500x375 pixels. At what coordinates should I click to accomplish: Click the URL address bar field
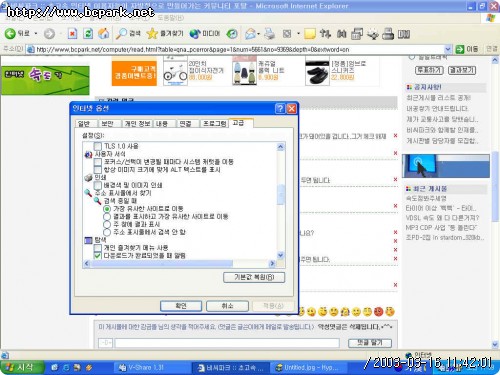point(236,49)
